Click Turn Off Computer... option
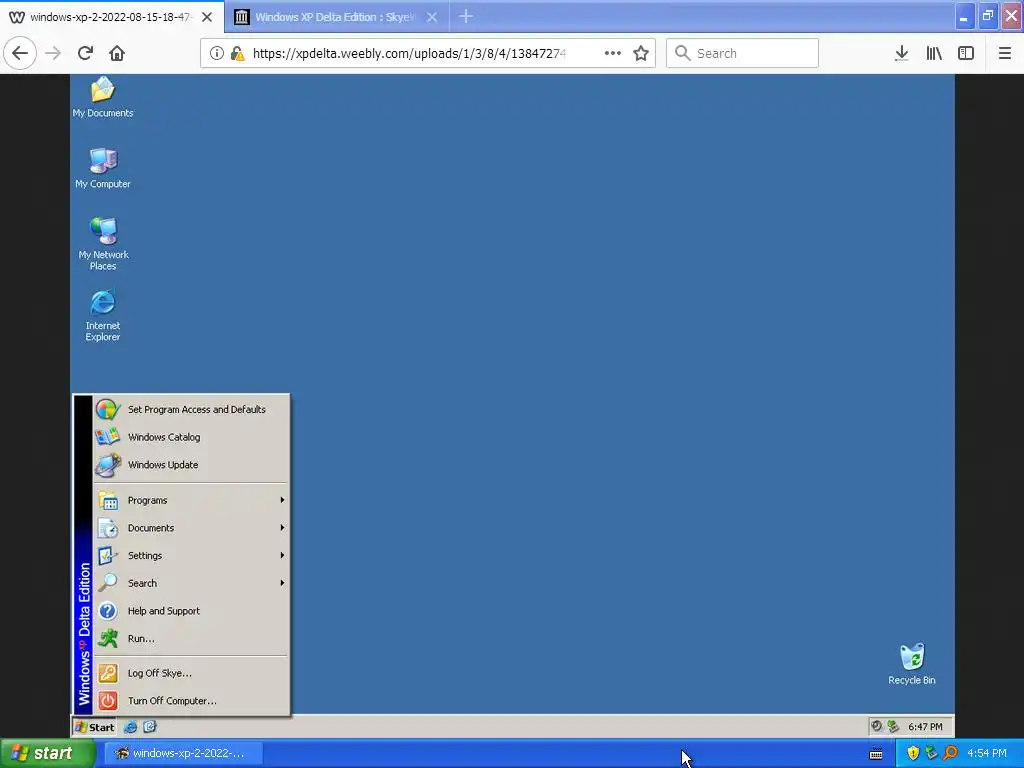The height and width of the screenshot is (768, 1024). point(191,701)
